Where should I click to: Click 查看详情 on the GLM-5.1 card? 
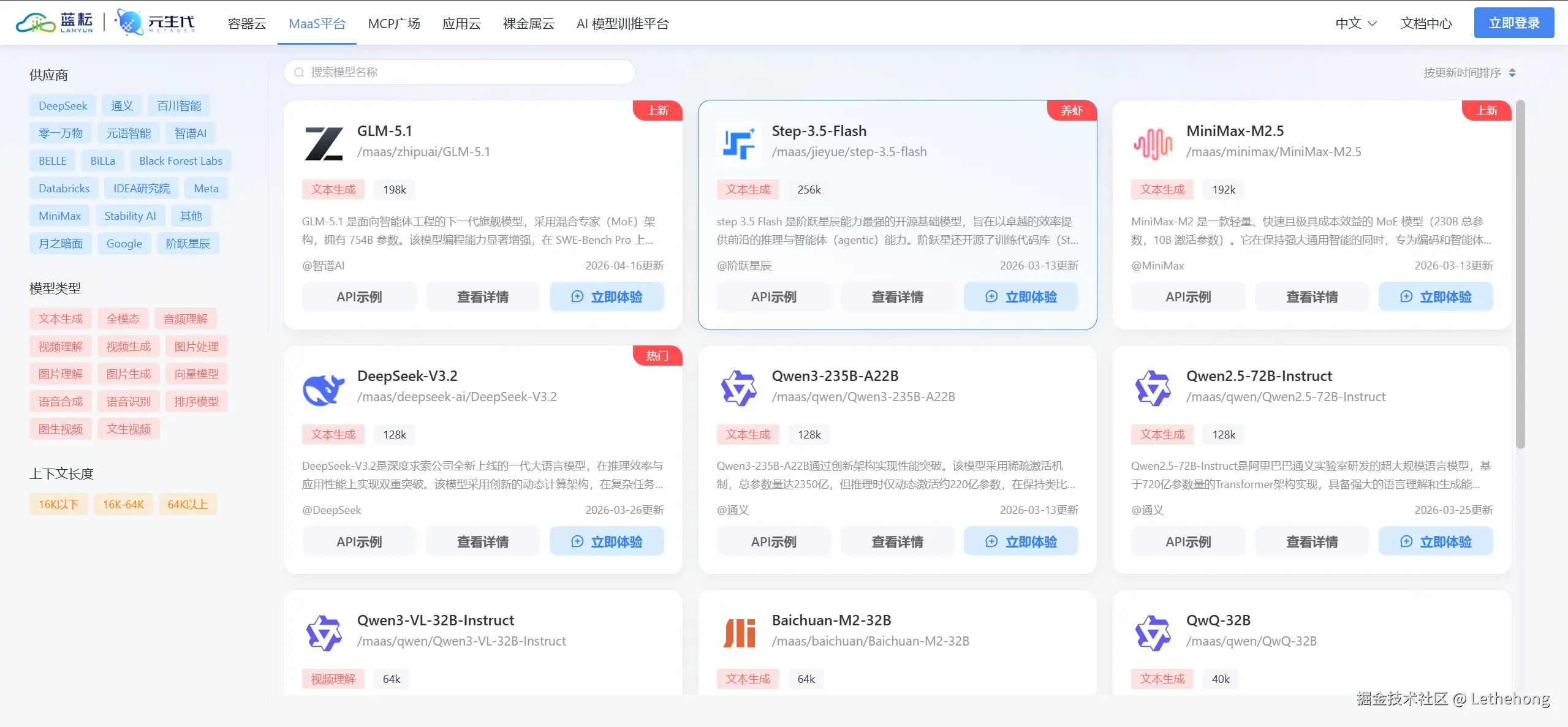[482, 297]
